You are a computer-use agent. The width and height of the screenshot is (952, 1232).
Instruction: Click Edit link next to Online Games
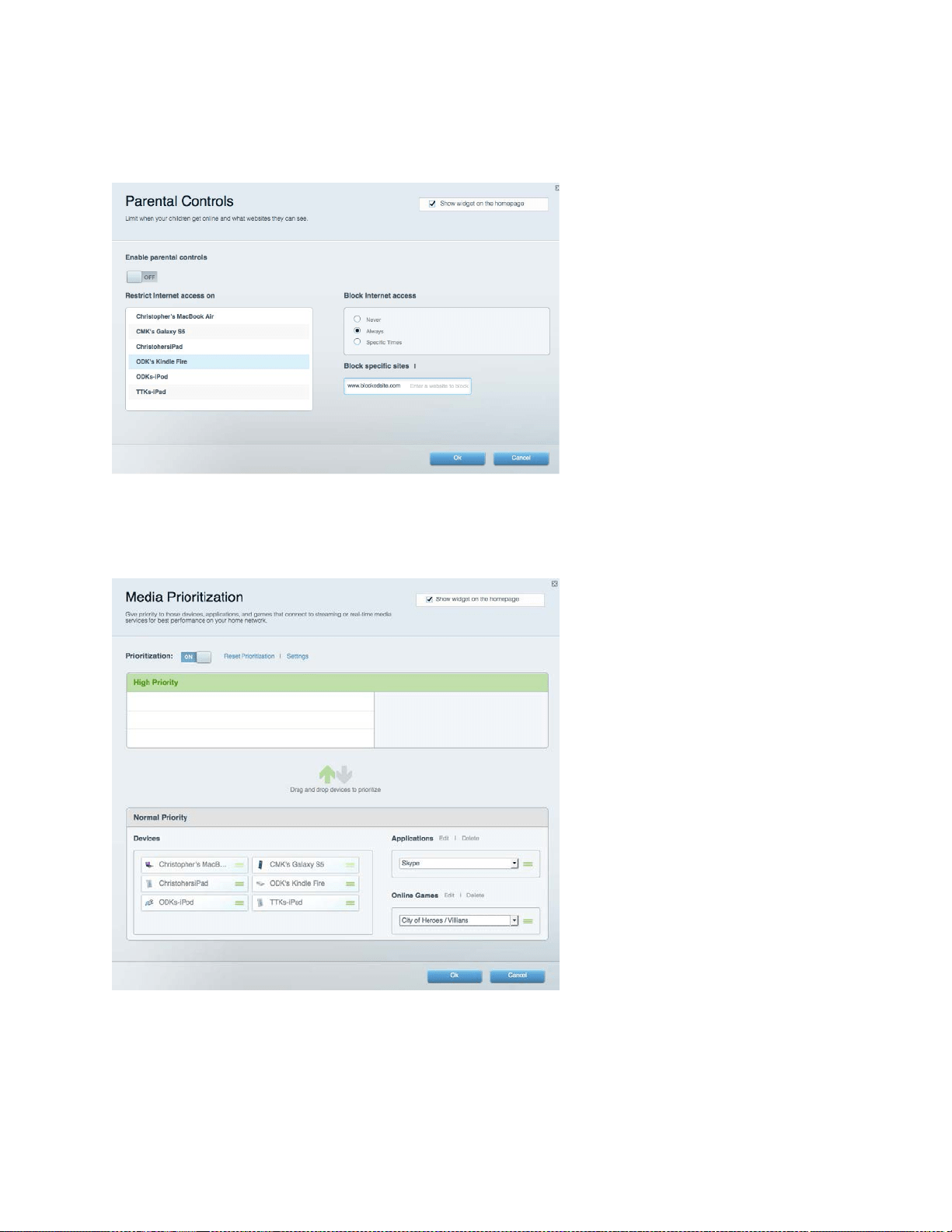click(x=449, y=895)
